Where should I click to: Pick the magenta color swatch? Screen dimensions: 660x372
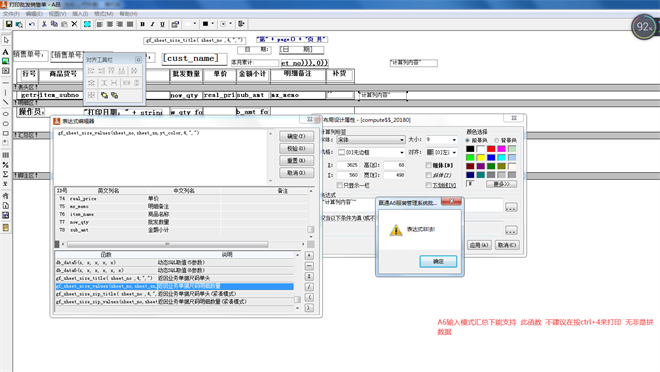click(x=501, y=149)
